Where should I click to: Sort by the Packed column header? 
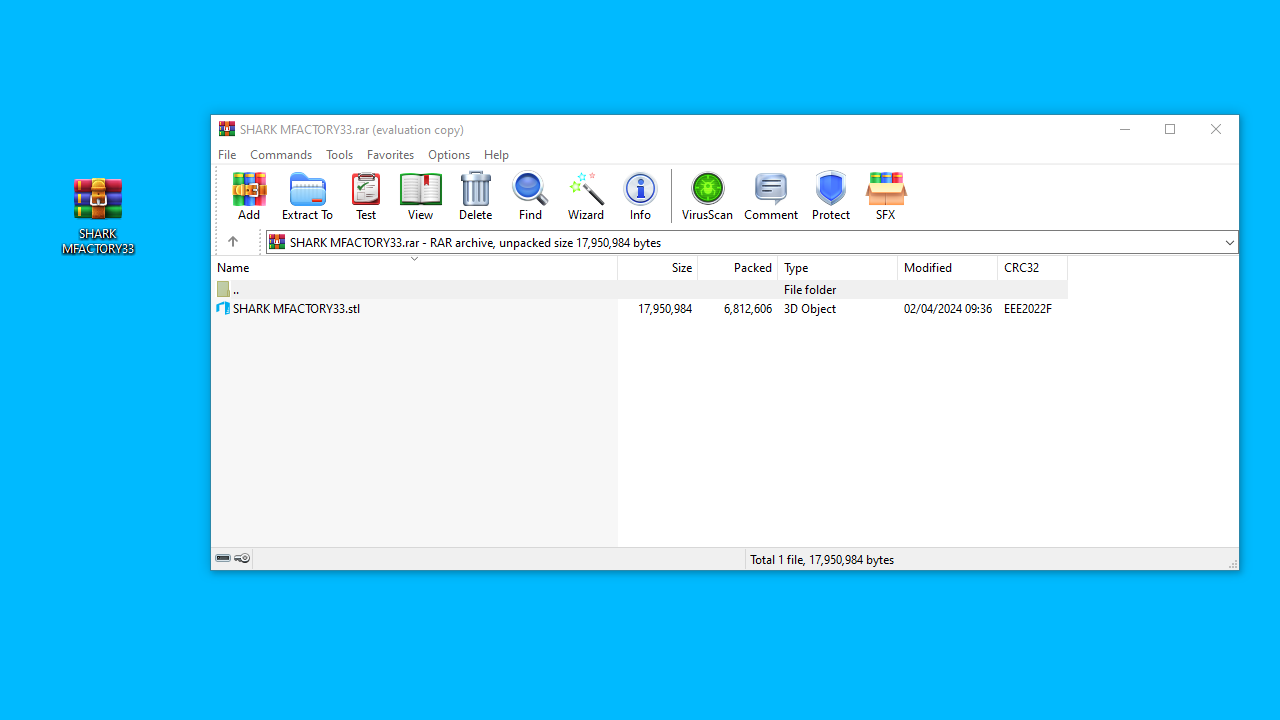tap(738, 268)
